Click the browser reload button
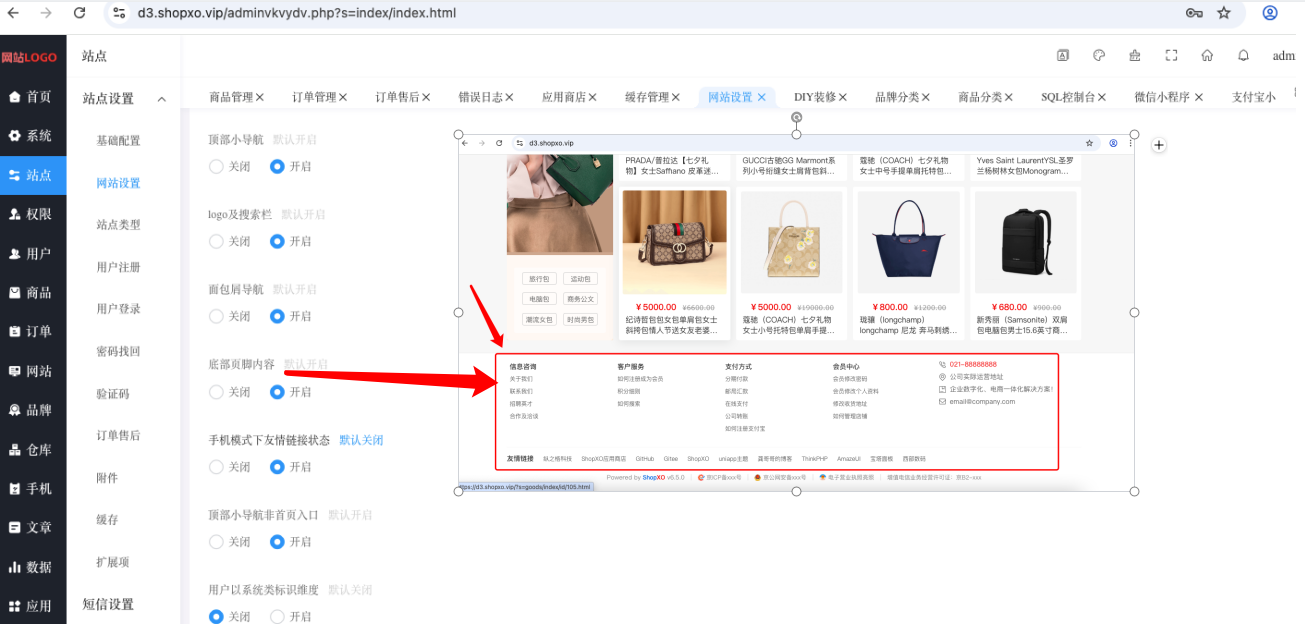Screen dimensions: 1305x624 pos(80,13)
